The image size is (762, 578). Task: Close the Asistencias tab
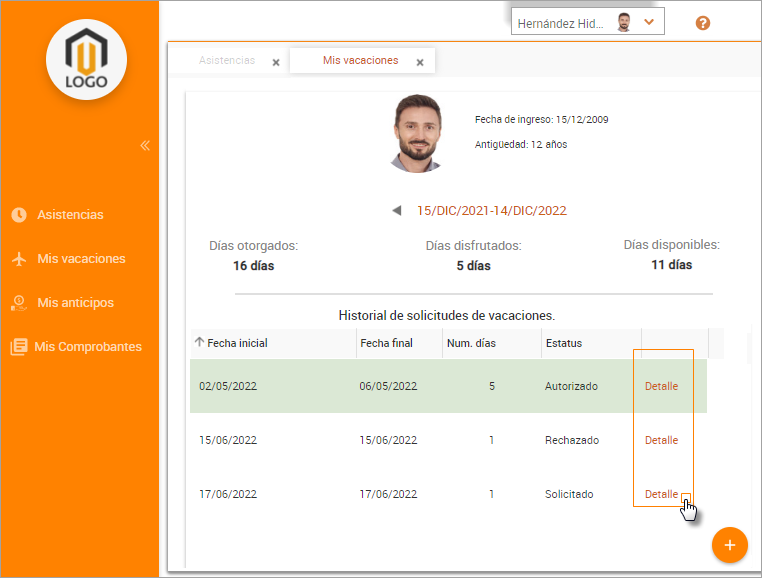click(276, 62)
